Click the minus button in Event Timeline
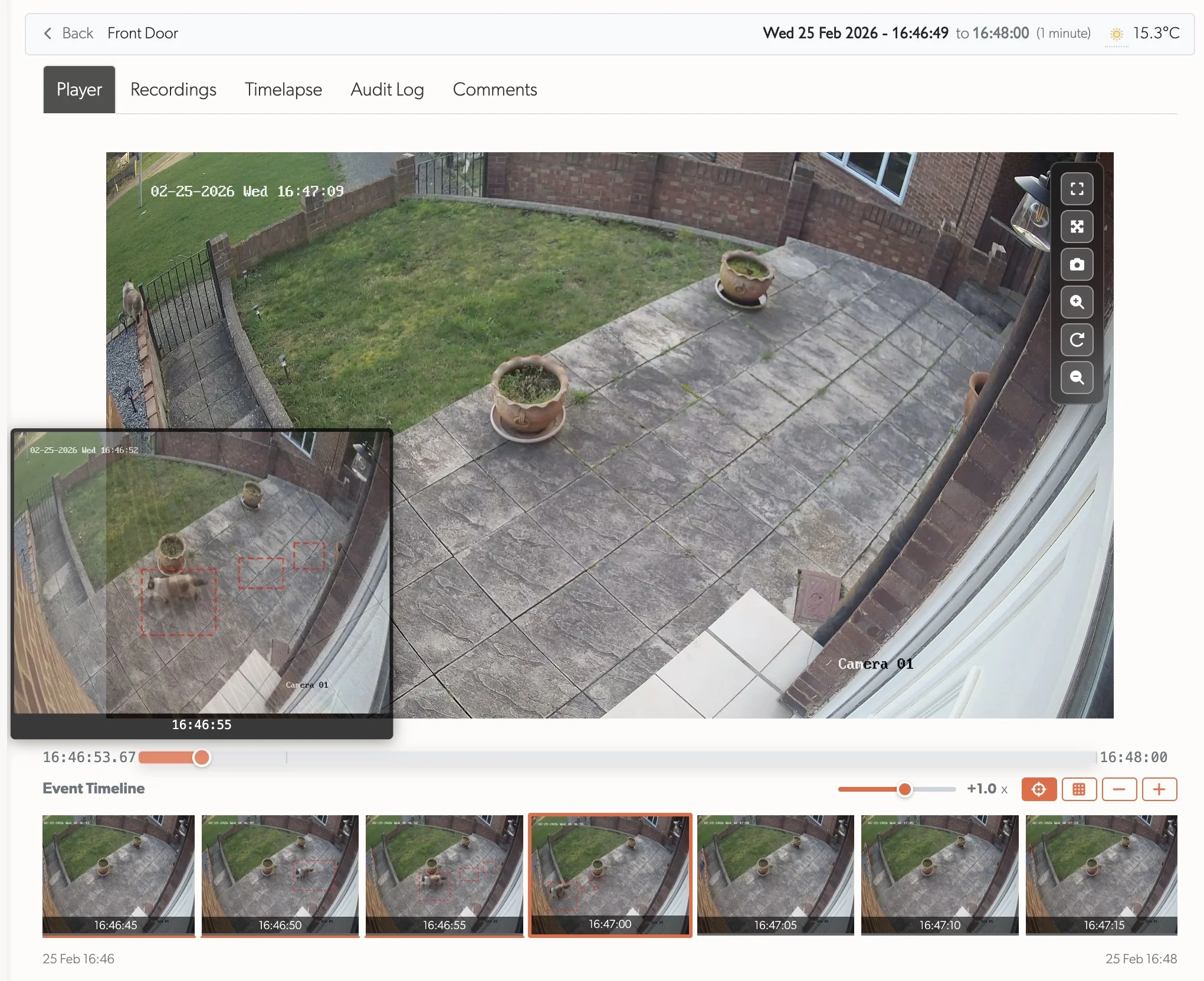 1119,789
